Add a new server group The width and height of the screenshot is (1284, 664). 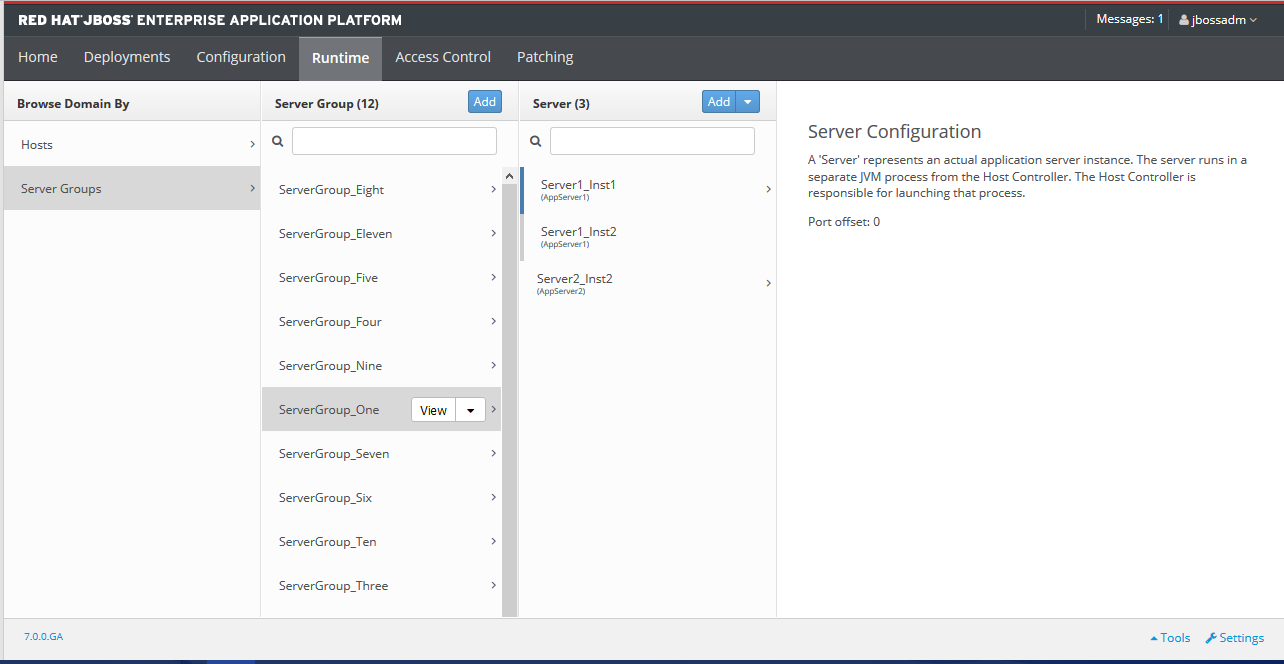click(485, 102)
